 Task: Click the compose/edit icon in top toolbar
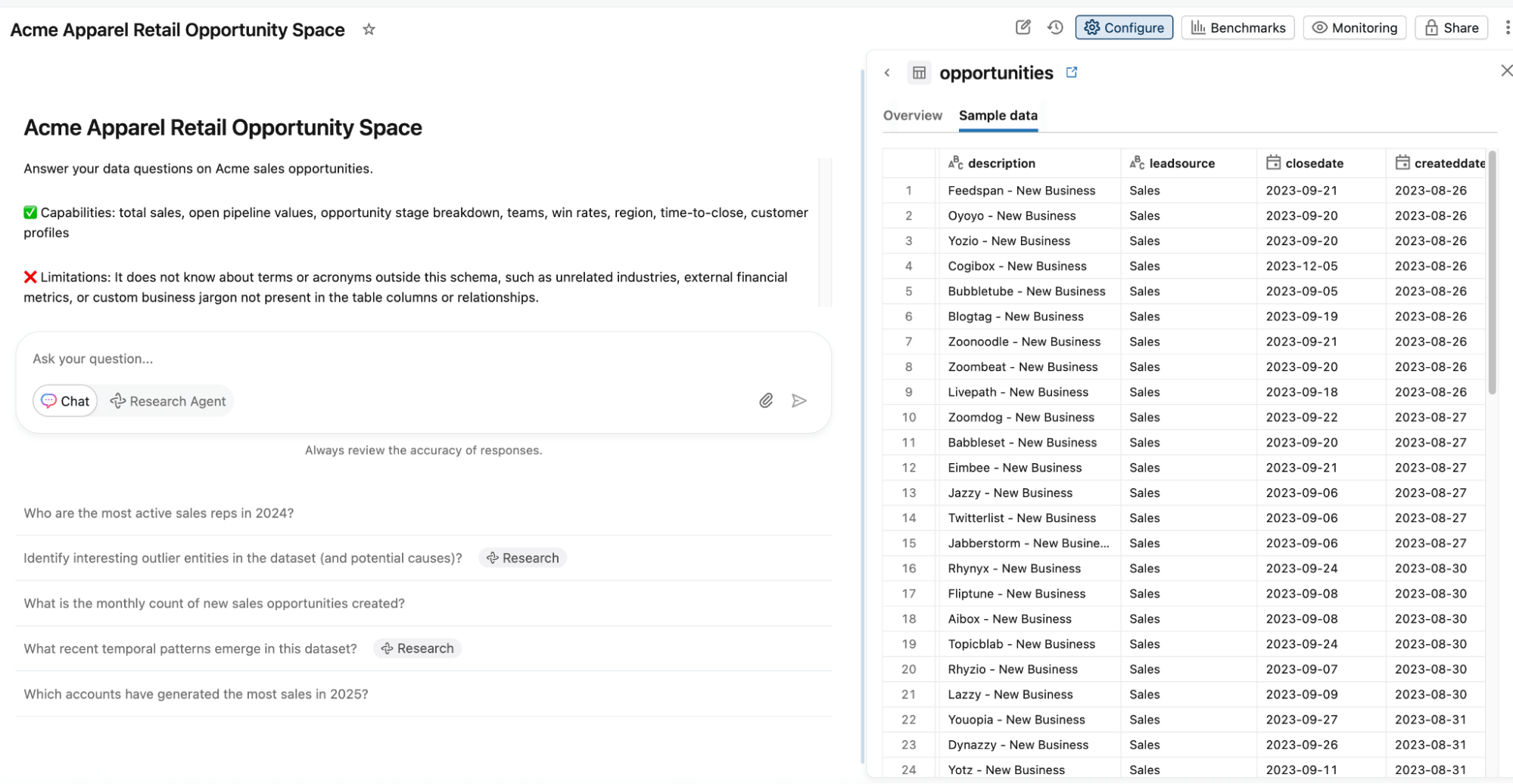coord(1023,27)
